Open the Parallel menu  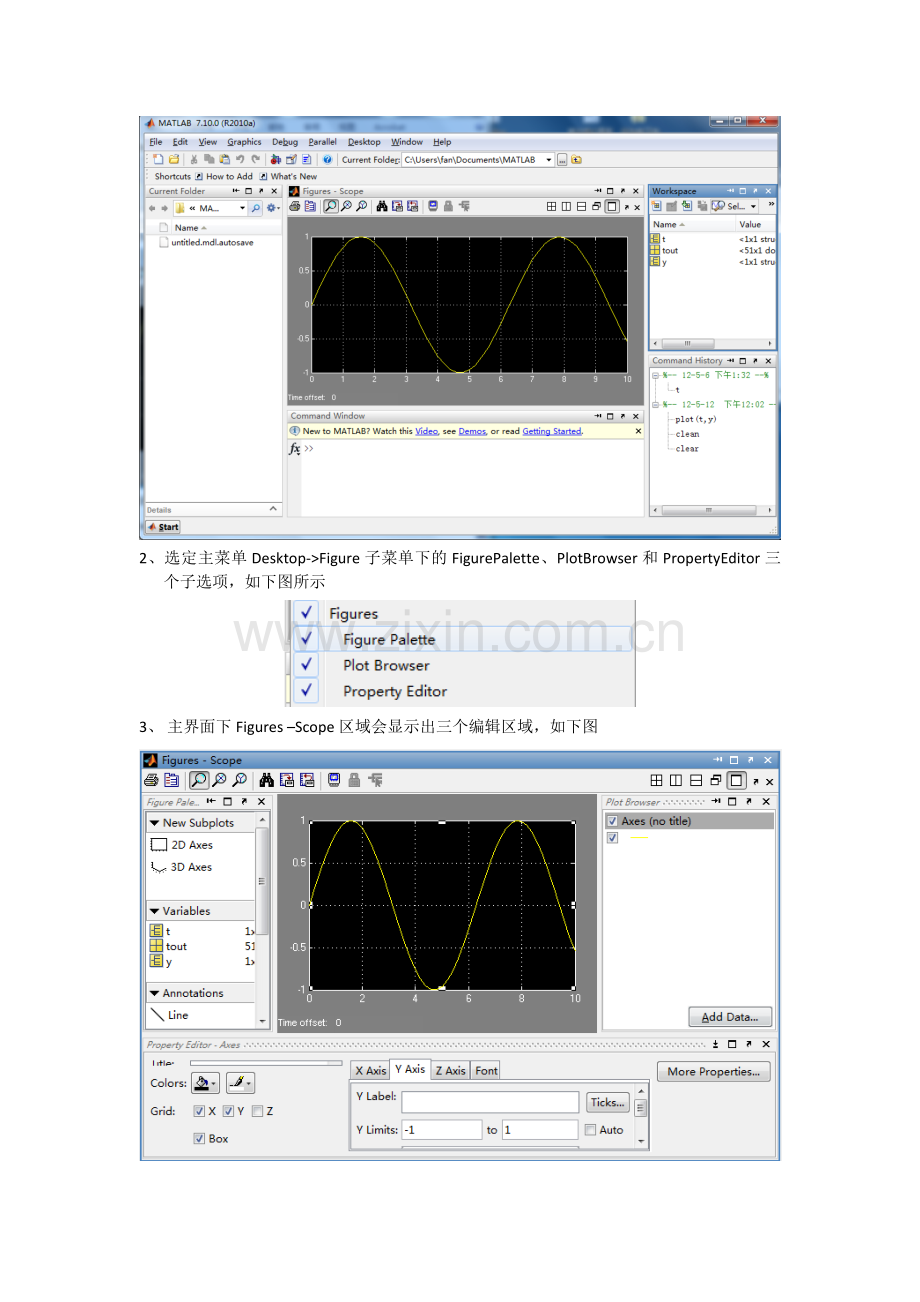[322, 142]
